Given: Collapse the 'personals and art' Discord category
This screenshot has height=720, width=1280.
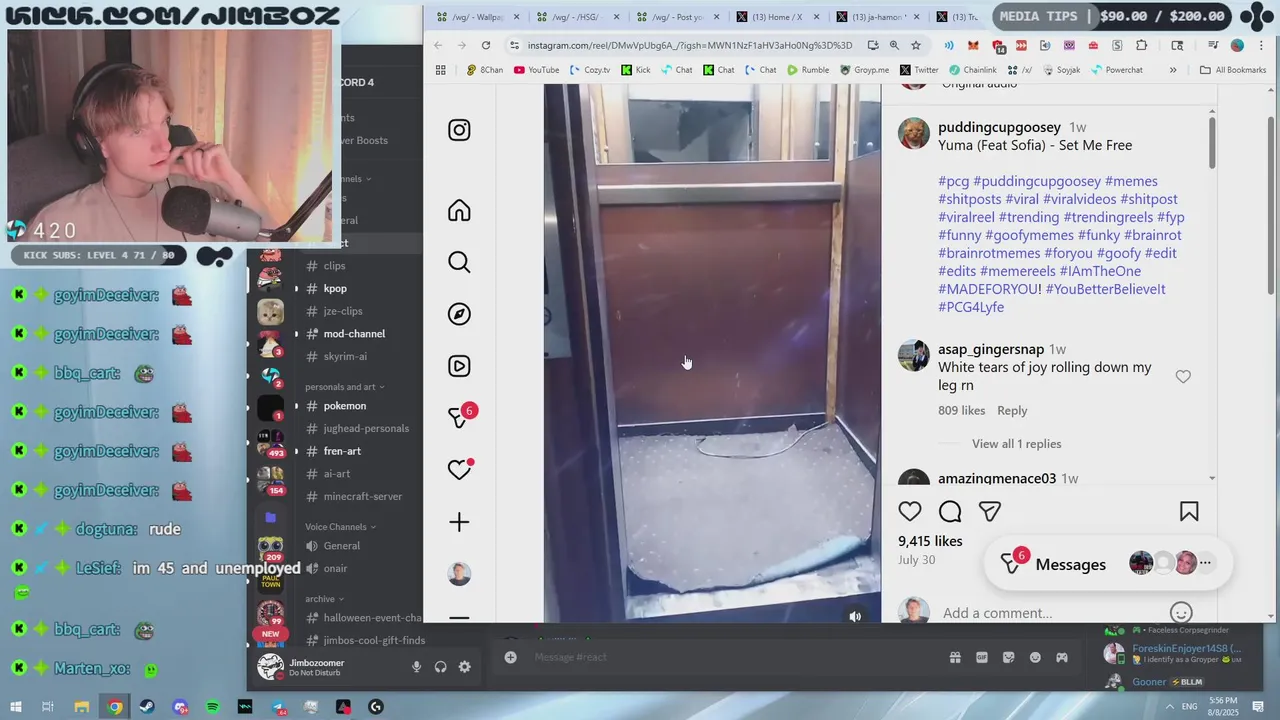Looking at the screenshot, I should [x=345, y=387].
